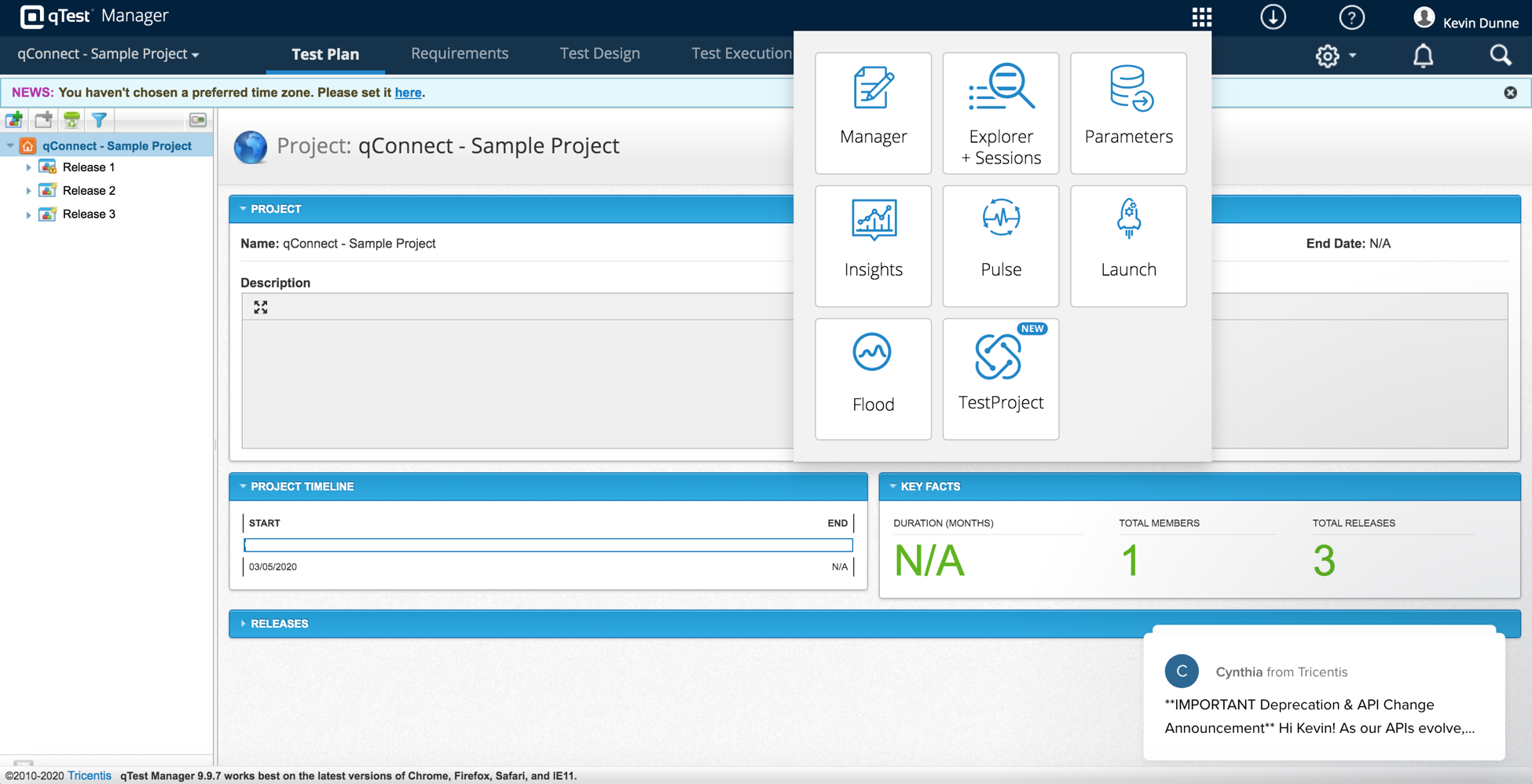Switch to the Test Execution tab
1532x784 pixels.
click(741, 53)
